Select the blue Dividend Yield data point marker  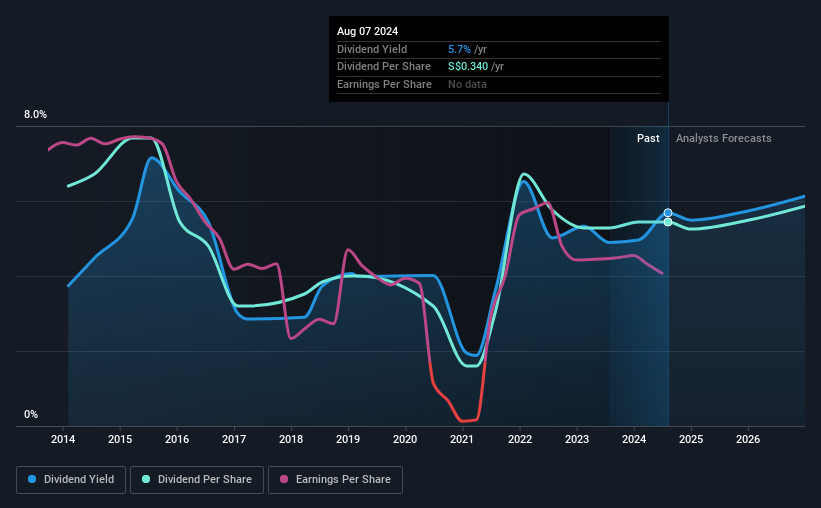pos(668,213)
